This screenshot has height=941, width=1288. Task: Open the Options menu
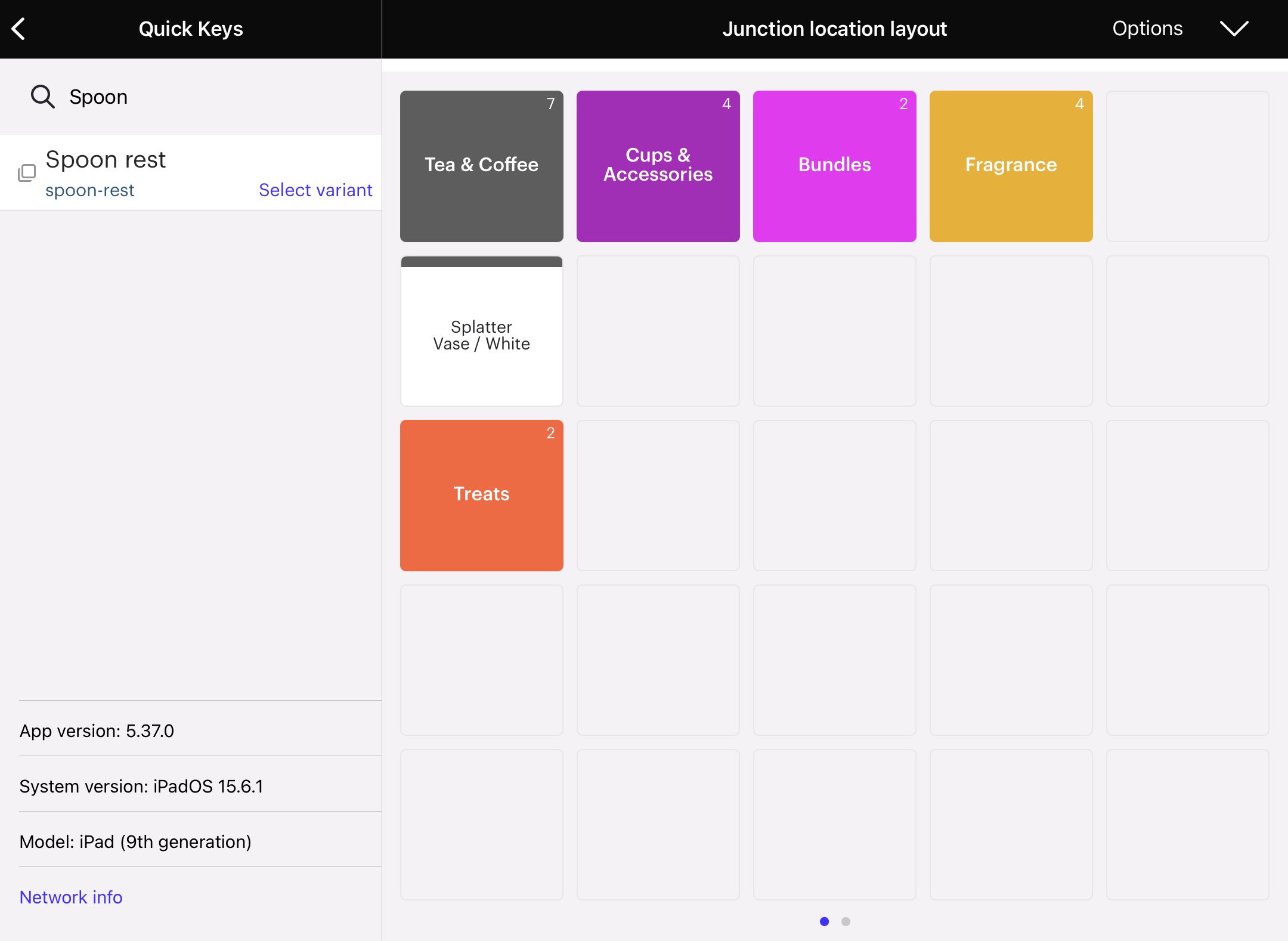[1147, 29]
